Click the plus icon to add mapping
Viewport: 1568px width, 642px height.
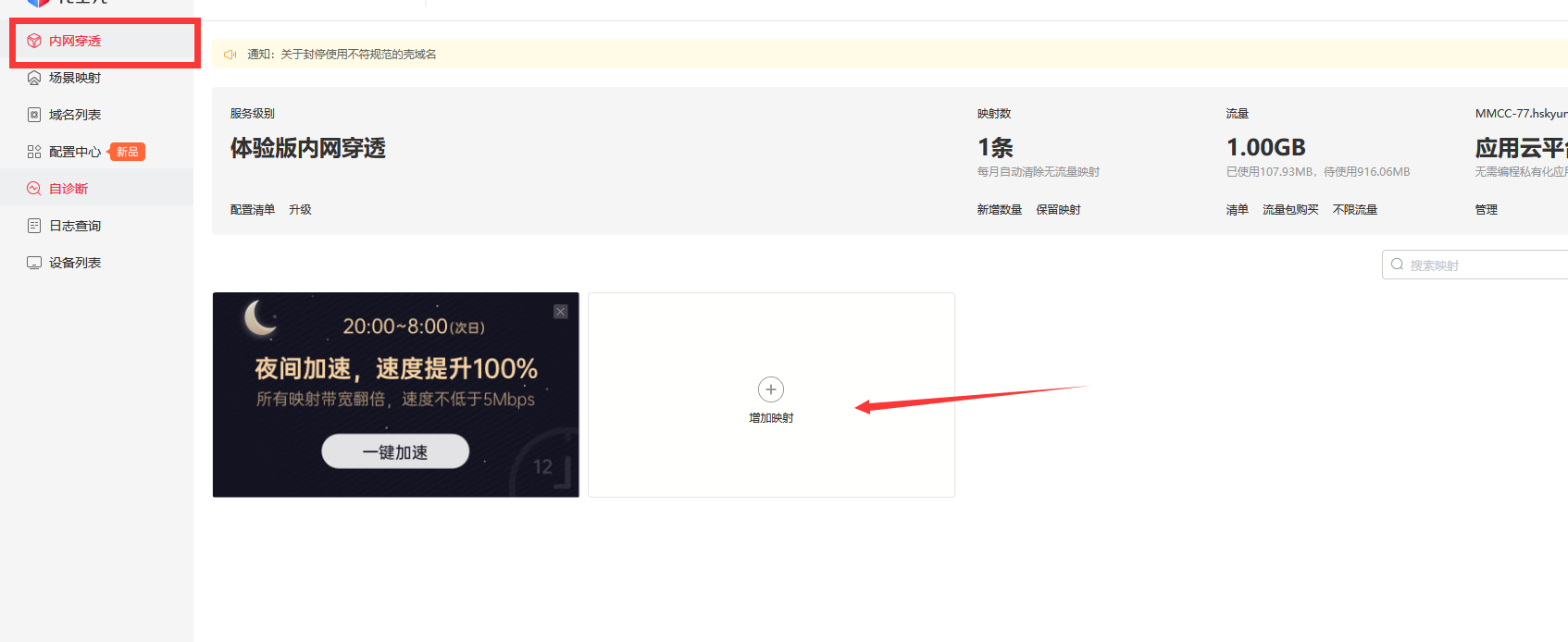[771, 389]
